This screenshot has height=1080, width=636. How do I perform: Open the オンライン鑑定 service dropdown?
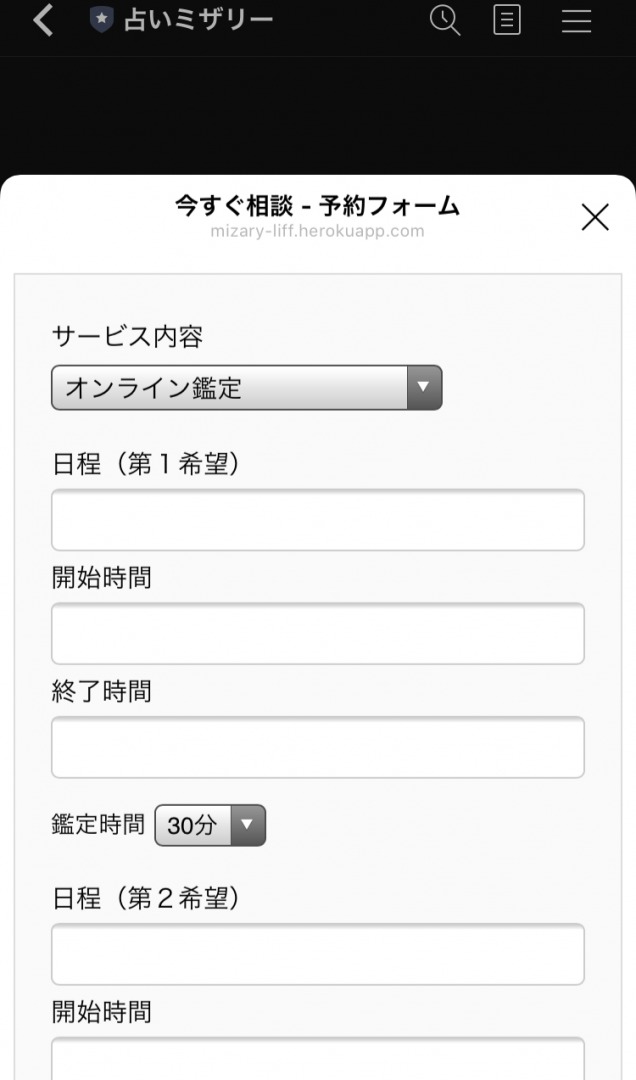click(x=247, y=388)
